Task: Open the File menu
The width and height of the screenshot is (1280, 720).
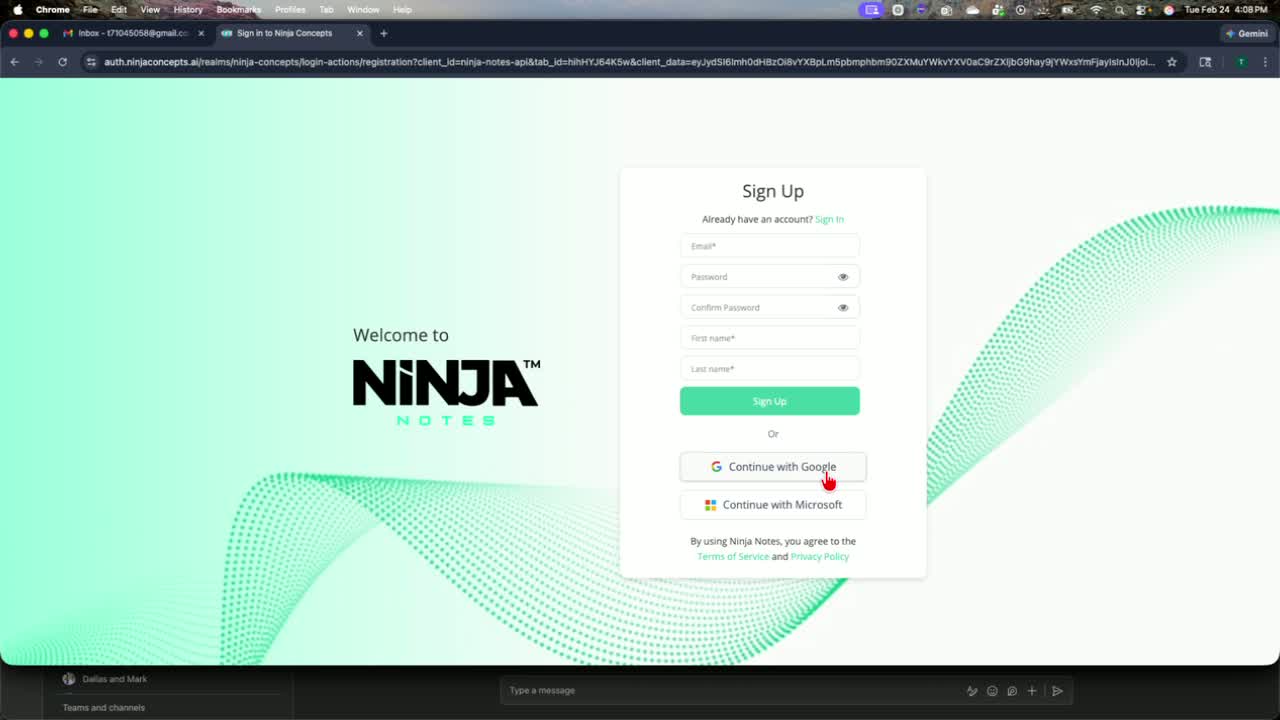Action: [x=90, y=9]
